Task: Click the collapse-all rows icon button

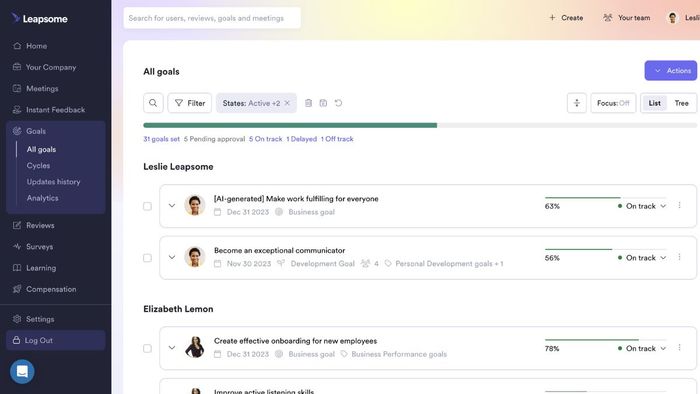Action: (x=577, y=103)
